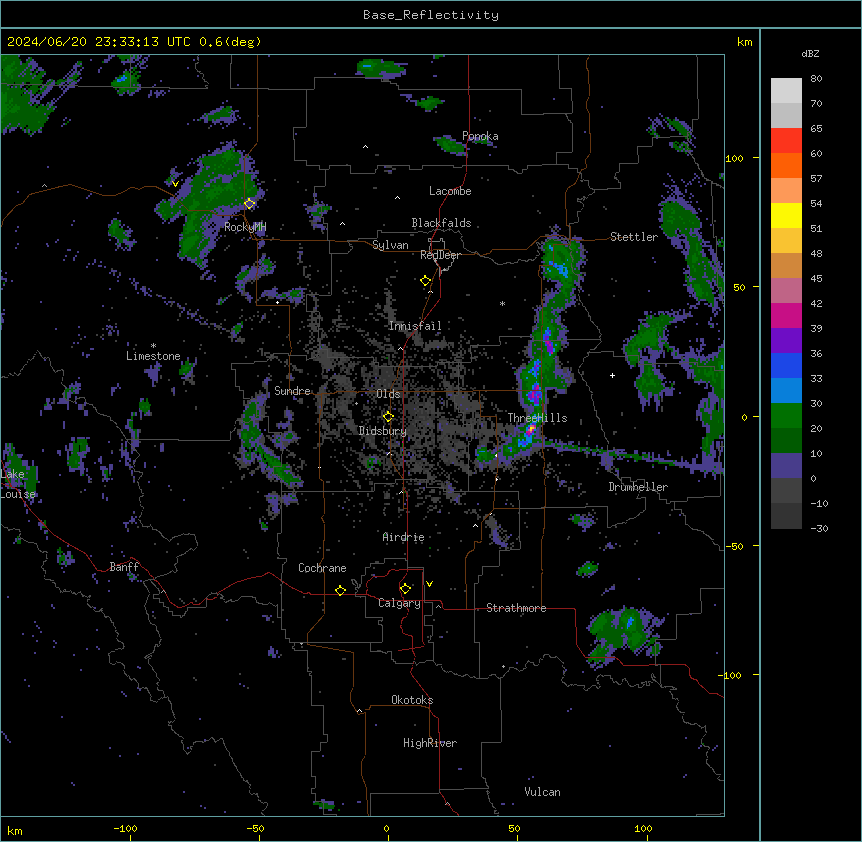Image resolution: width=862 pixels, height=842 pixels.
Task: Select the slate purple 0-10 dBZ legend color
Action: [786, 466]
